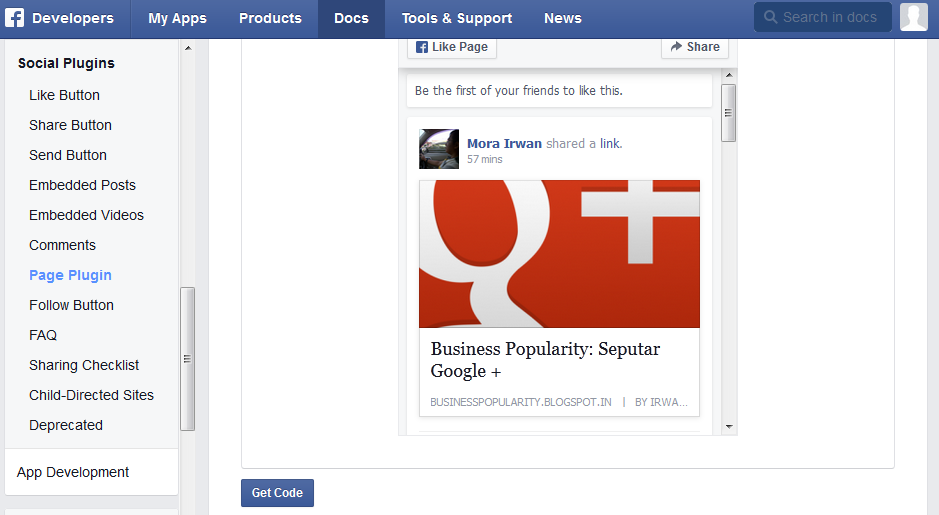Click Mora Irwan's profile thumbnail

pos(439,149)
